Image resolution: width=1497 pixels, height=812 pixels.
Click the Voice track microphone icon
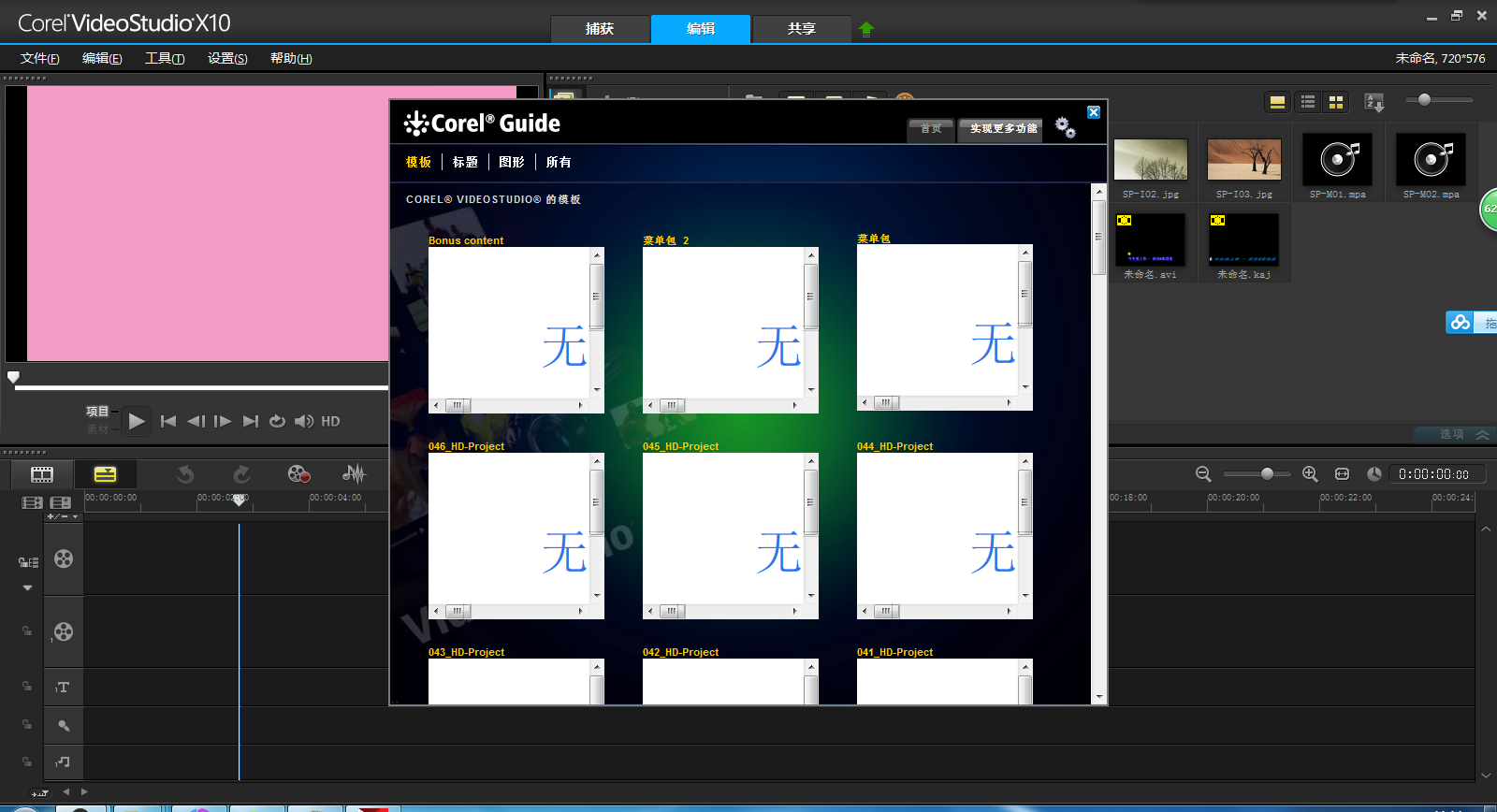tap(64, 725)
